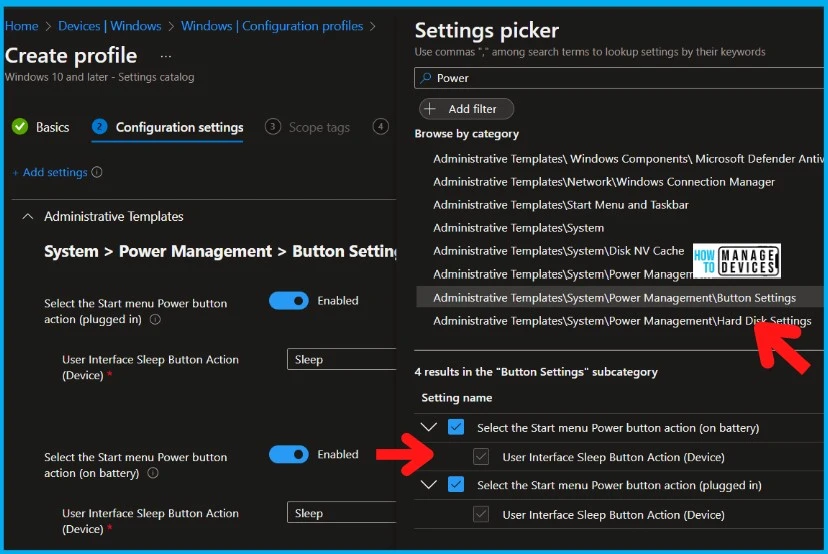Click the step 4 circle icon

[x=380, y=127]
